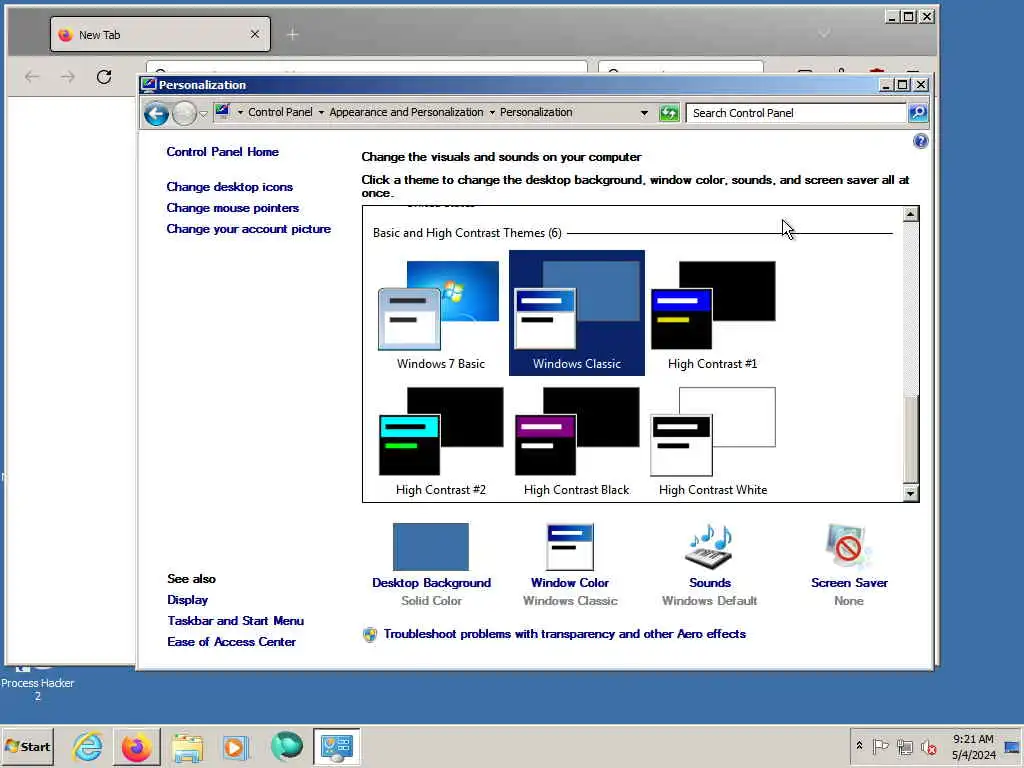
Task: Open Taskbar and Start Menu link
Action: 235,620
